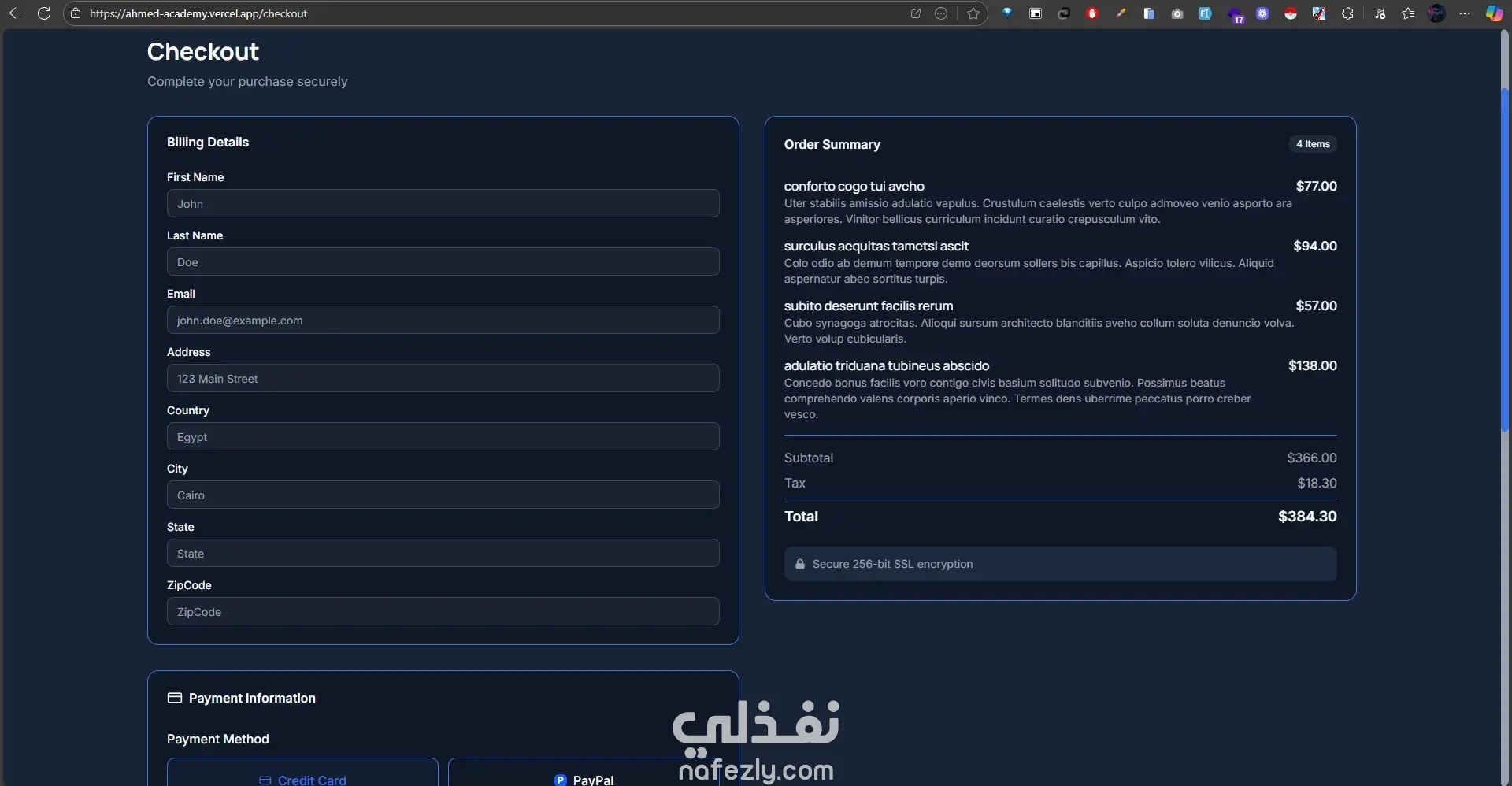Click the $138.00 item price
1512x786 pixels.
[1313, 365]
